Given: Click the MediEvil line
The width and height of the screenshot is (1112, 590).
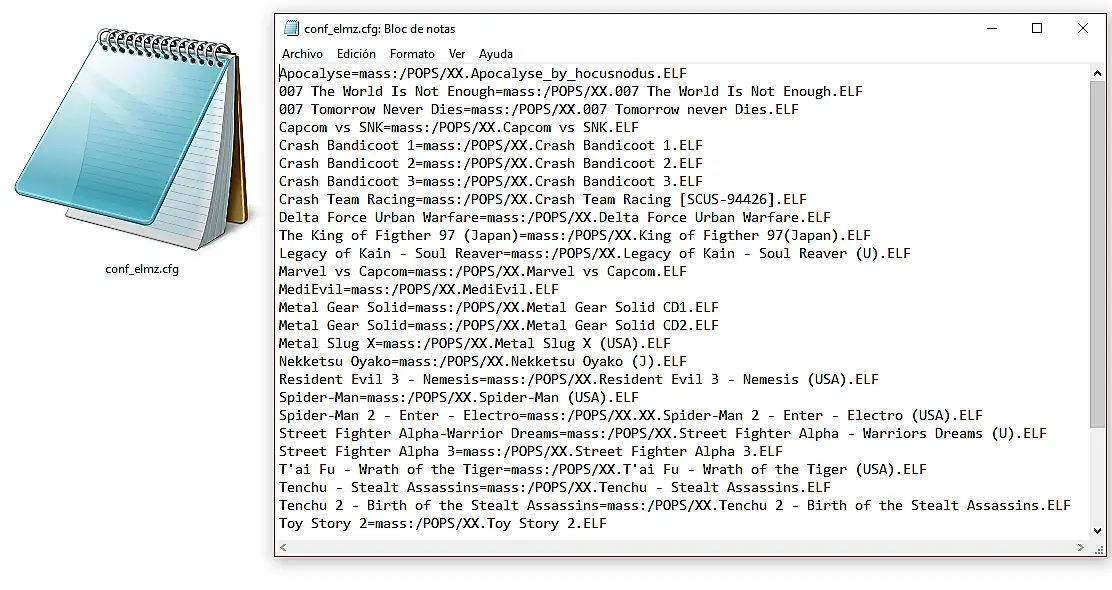Looking at the screenshot, I should point(418,289).
